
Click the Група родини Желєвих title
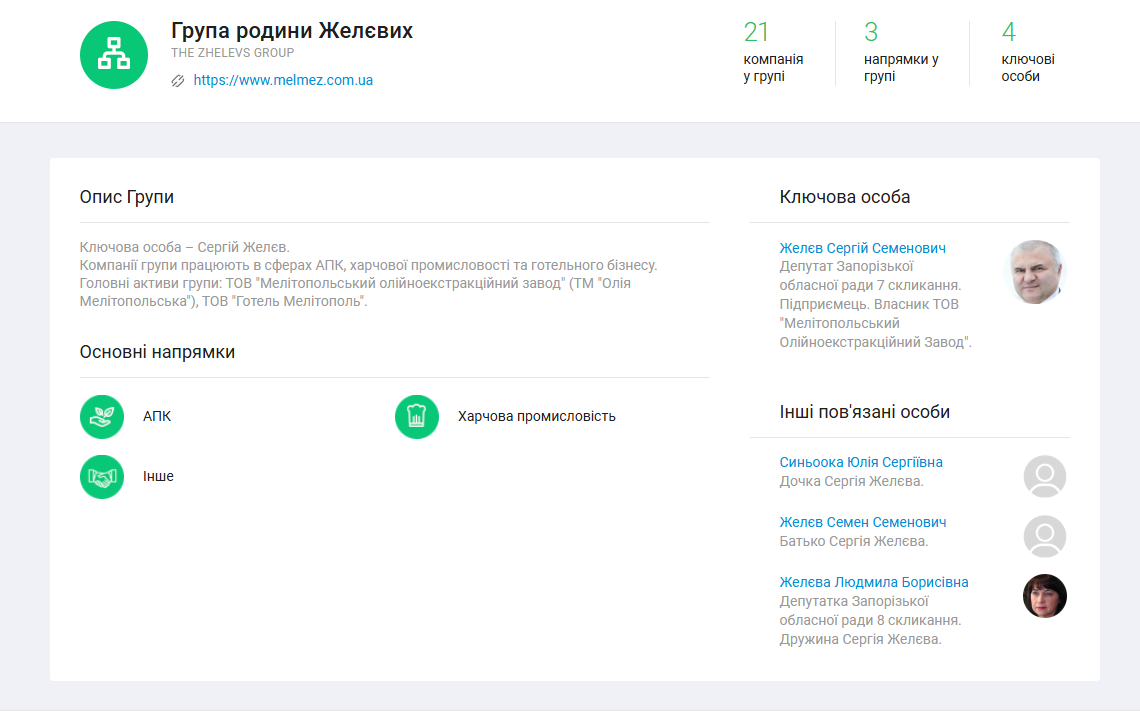[292, 31]
